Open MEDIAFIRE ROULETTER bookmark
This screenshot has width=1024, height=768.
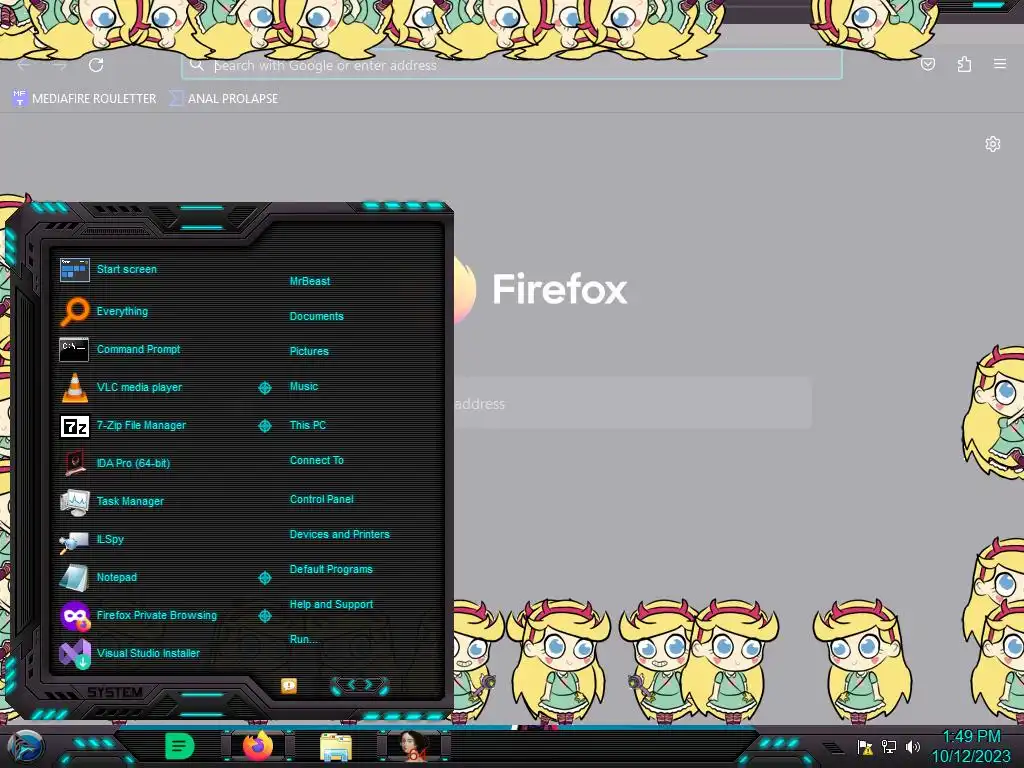[x=84, y=99]
